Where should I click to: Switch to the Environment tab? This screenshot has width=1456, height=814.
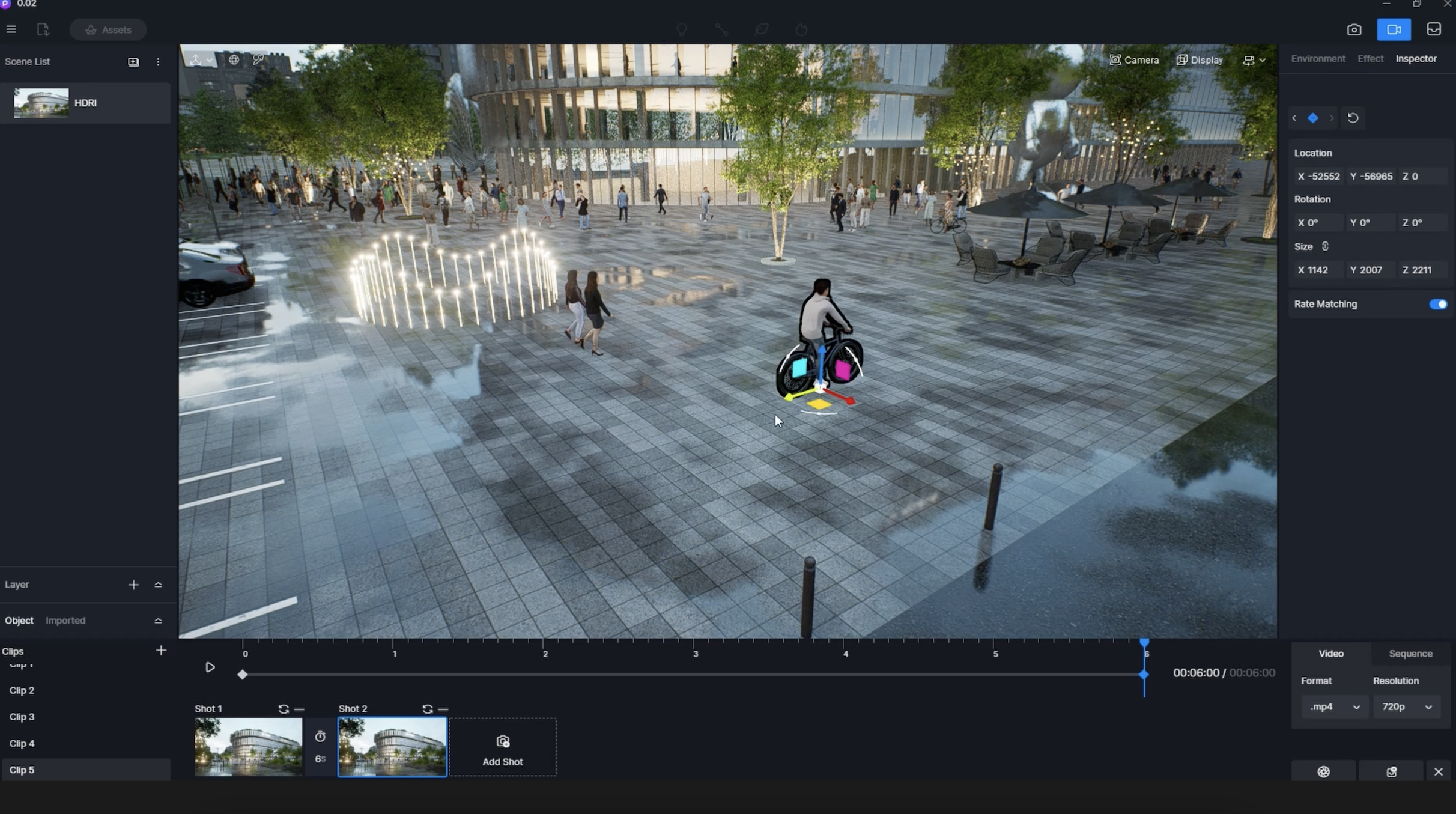pos(1318,59)
